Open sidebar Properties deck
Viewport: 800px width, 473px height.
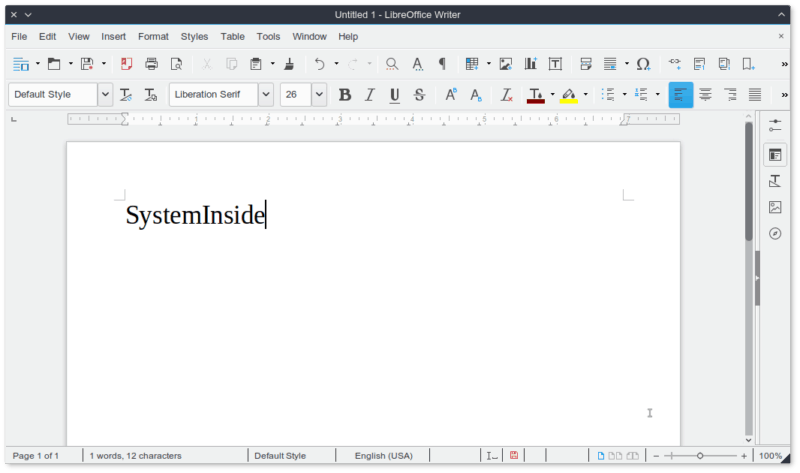[775, 155]
